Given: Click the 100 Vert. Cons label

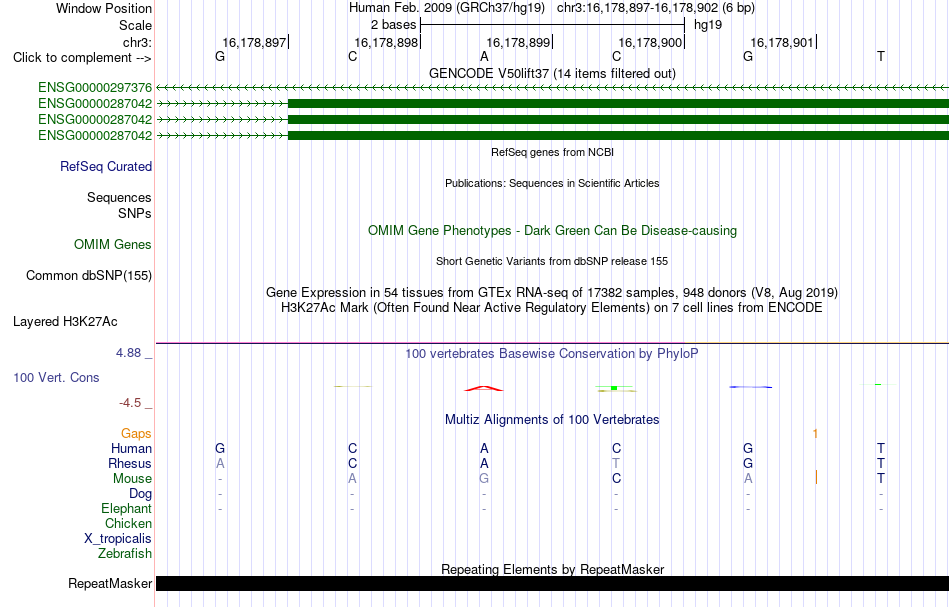Looking at the screenshot, I should tap(56, 377).
